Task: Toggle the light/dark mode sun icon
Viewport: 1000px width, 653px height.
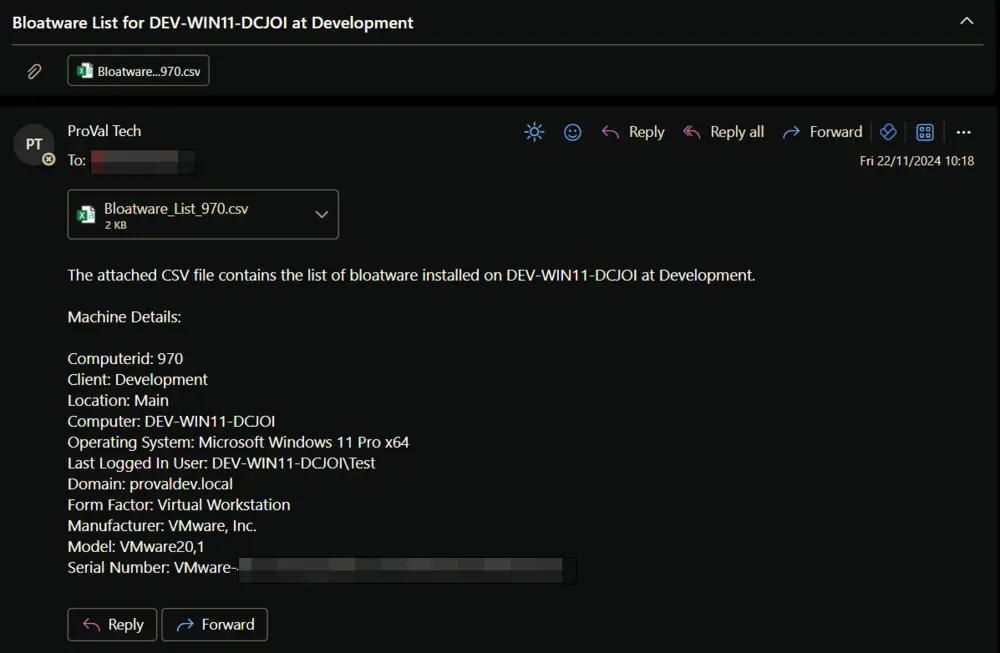Action: [534, 132]
